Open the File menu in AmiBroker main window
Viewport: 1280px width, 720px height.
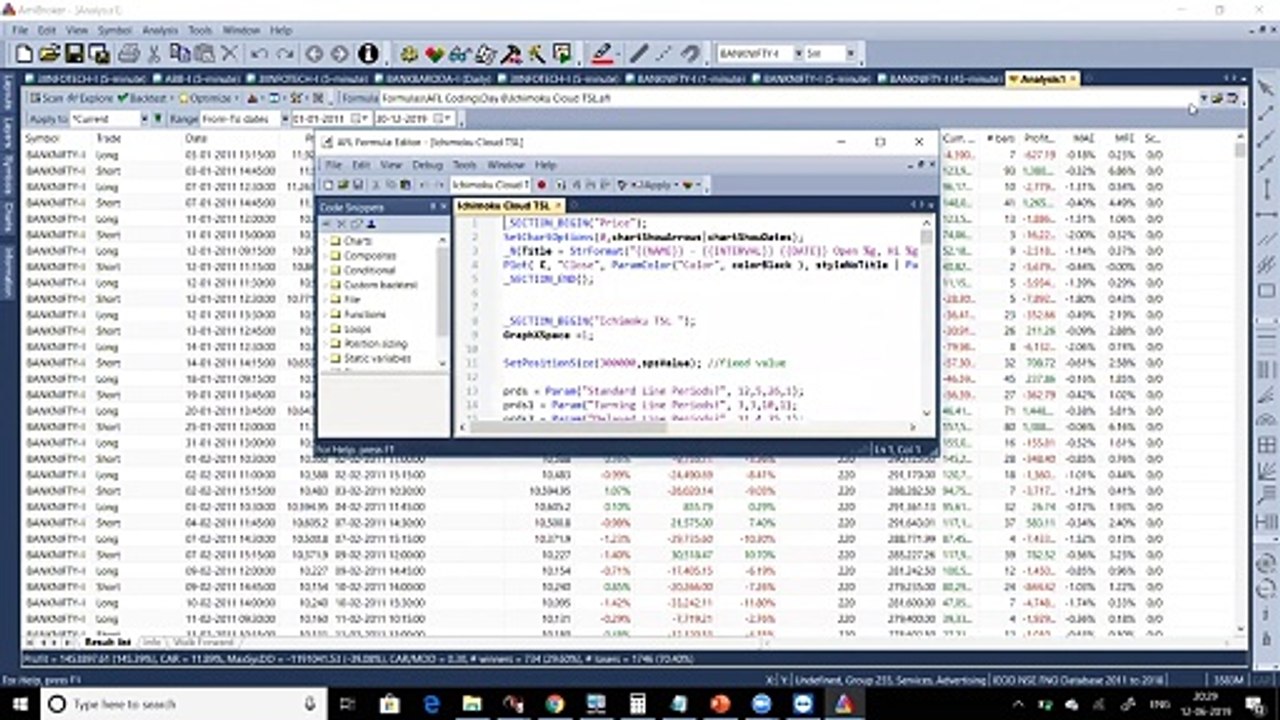tap(20, 30)
